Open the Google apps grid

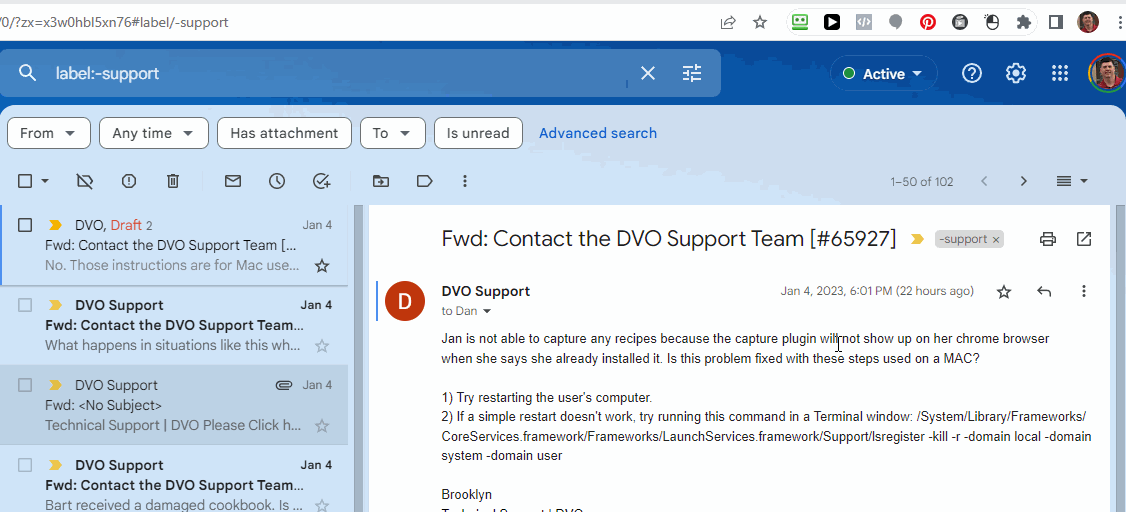pos(1059,73)
